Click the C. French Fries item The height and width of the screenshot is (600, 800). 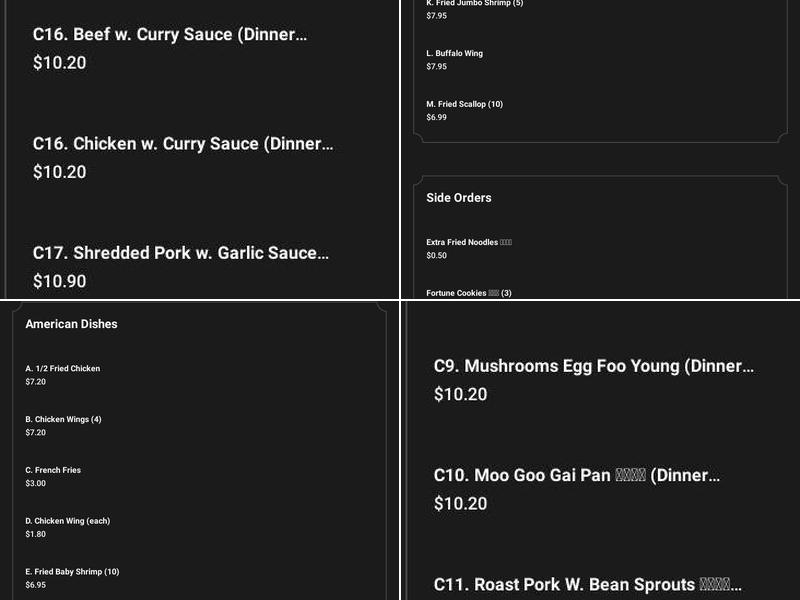(x=54, y=470)
